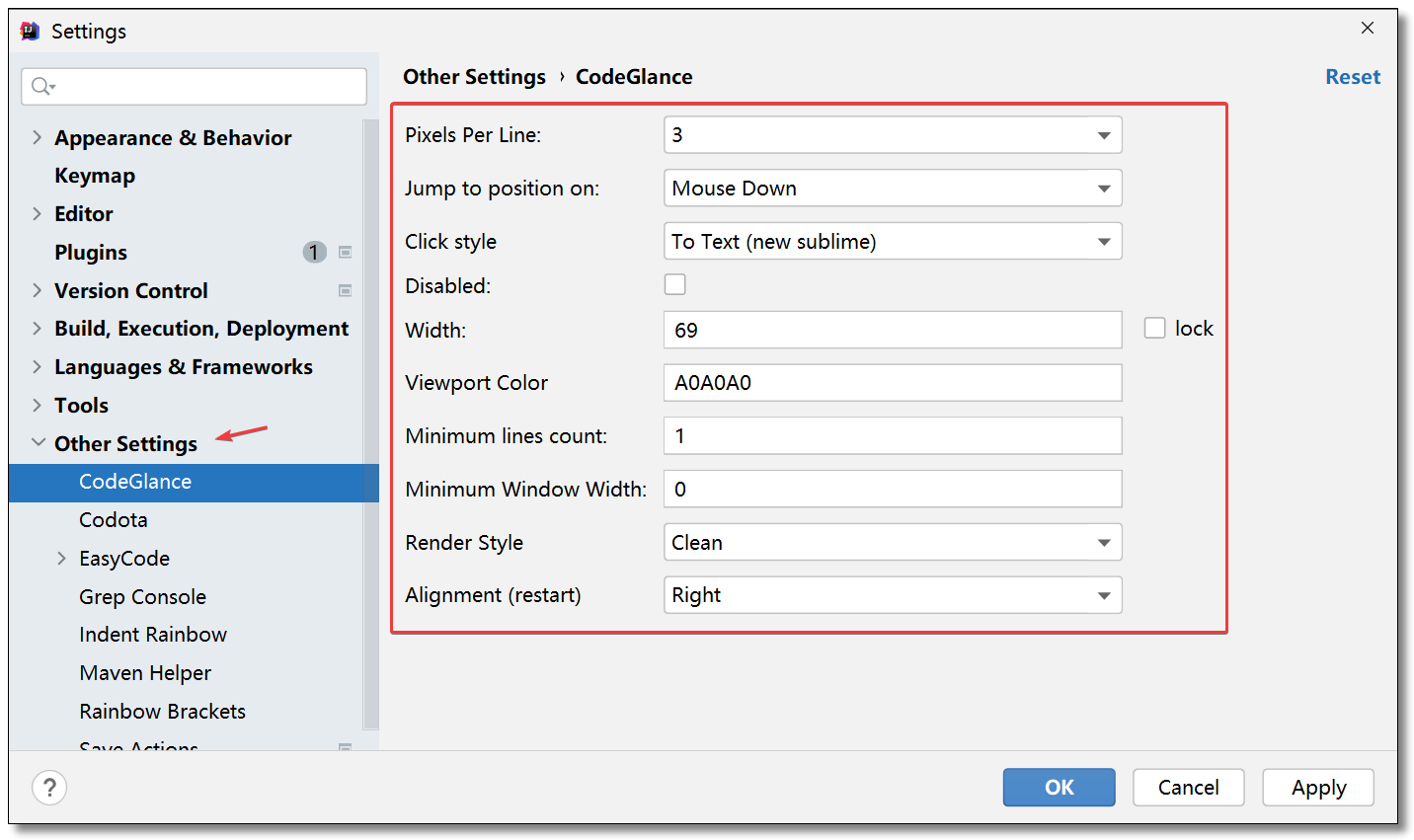The height and width of the screenshot is (840, 1414).
Task: Expand the Appearance & Behavior section
Action: (x=37, y=137)
